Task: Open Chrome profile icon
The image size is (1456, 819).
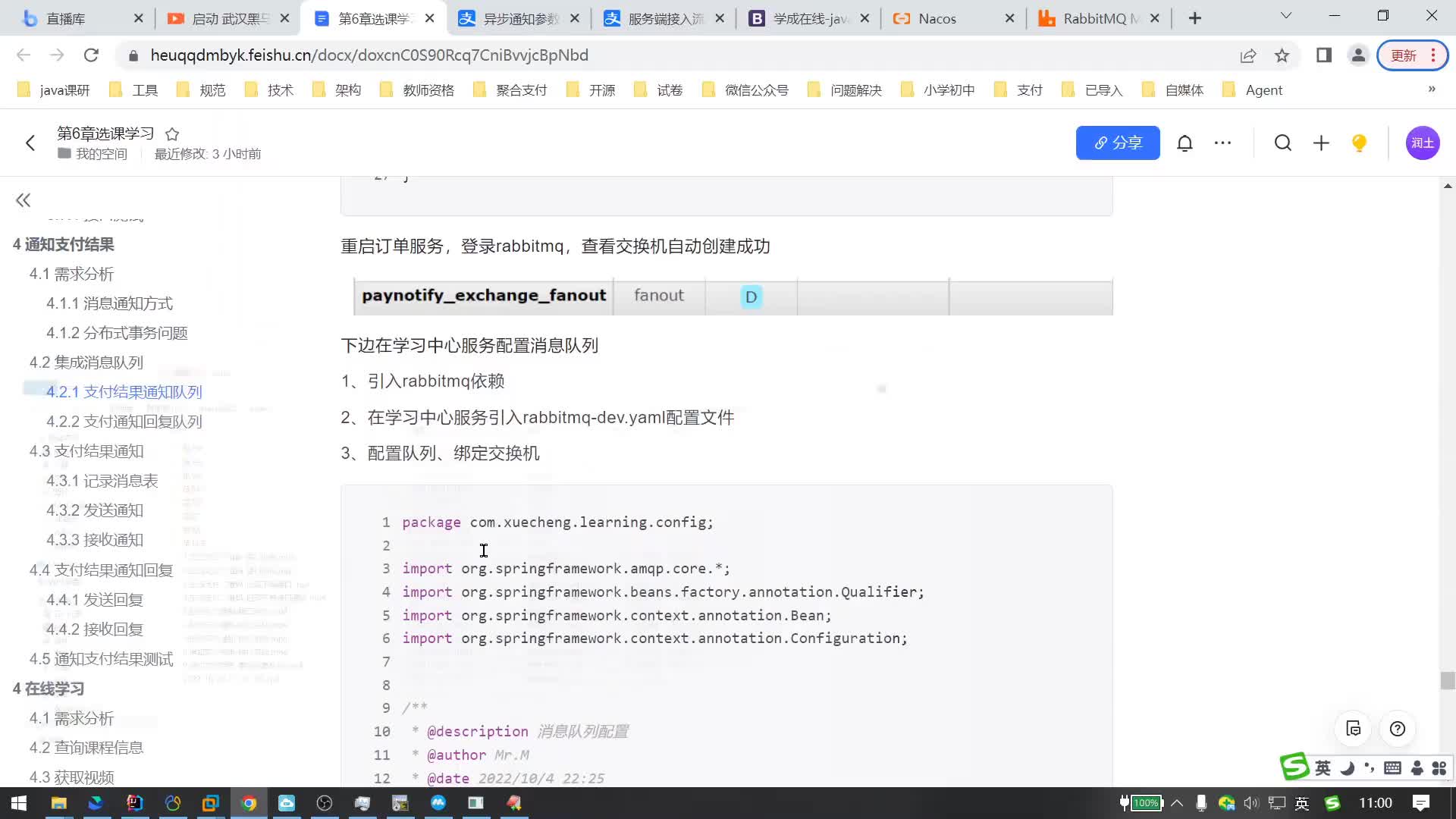Action: (x=1358, y=55)
